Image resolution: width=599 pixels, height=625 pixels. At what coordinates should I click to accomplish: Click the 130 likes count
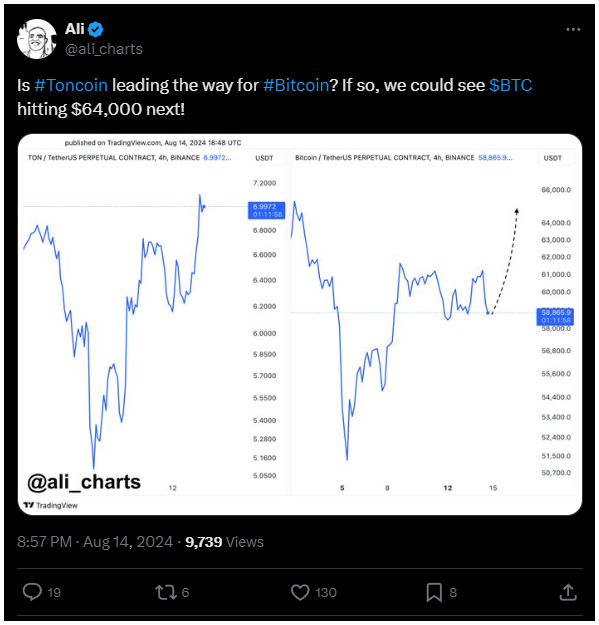[326, 592]
